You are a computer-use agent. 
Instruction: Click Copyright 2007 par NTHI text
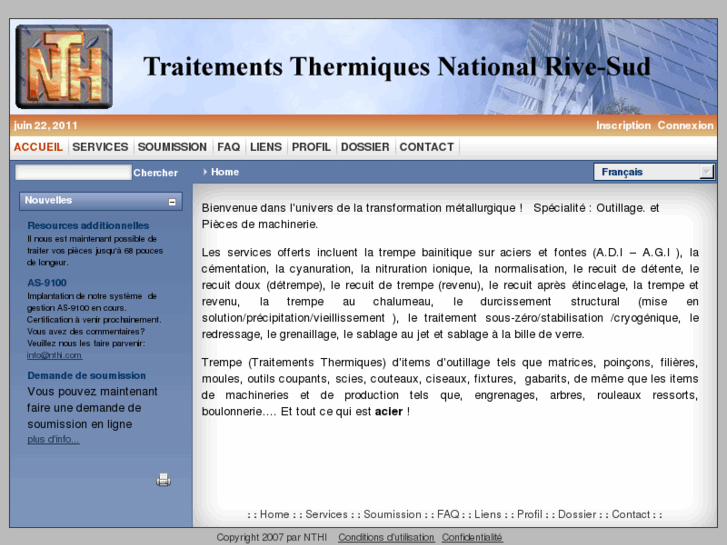pyautogui.click(x=272, y=537)
